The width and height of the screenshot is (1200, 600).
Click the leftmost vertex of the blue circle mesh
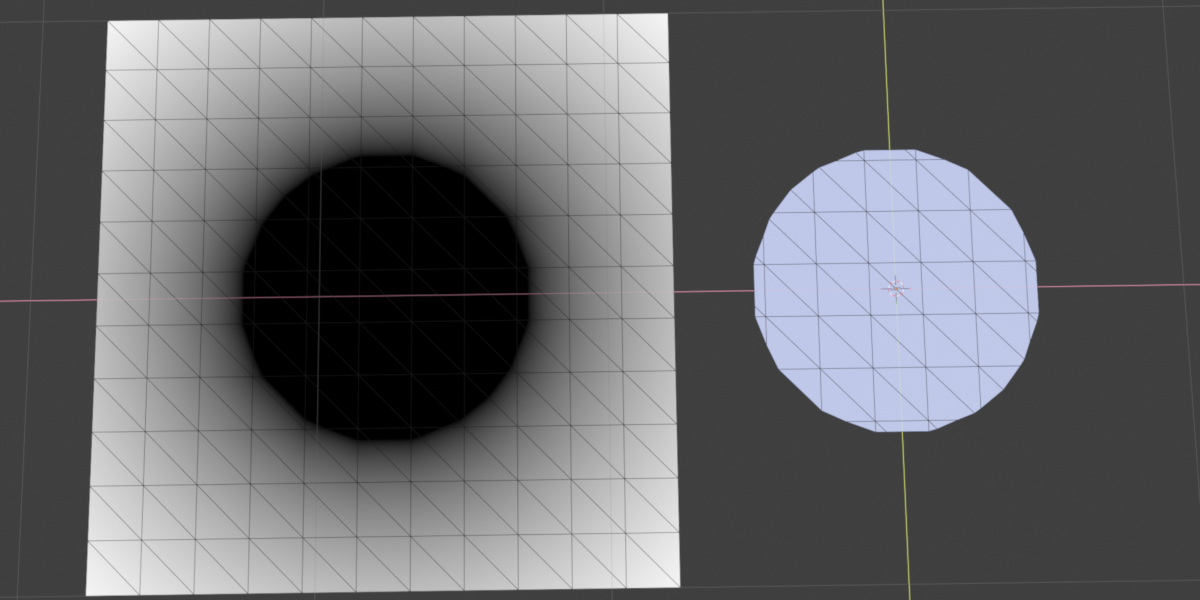coord(753,266)
